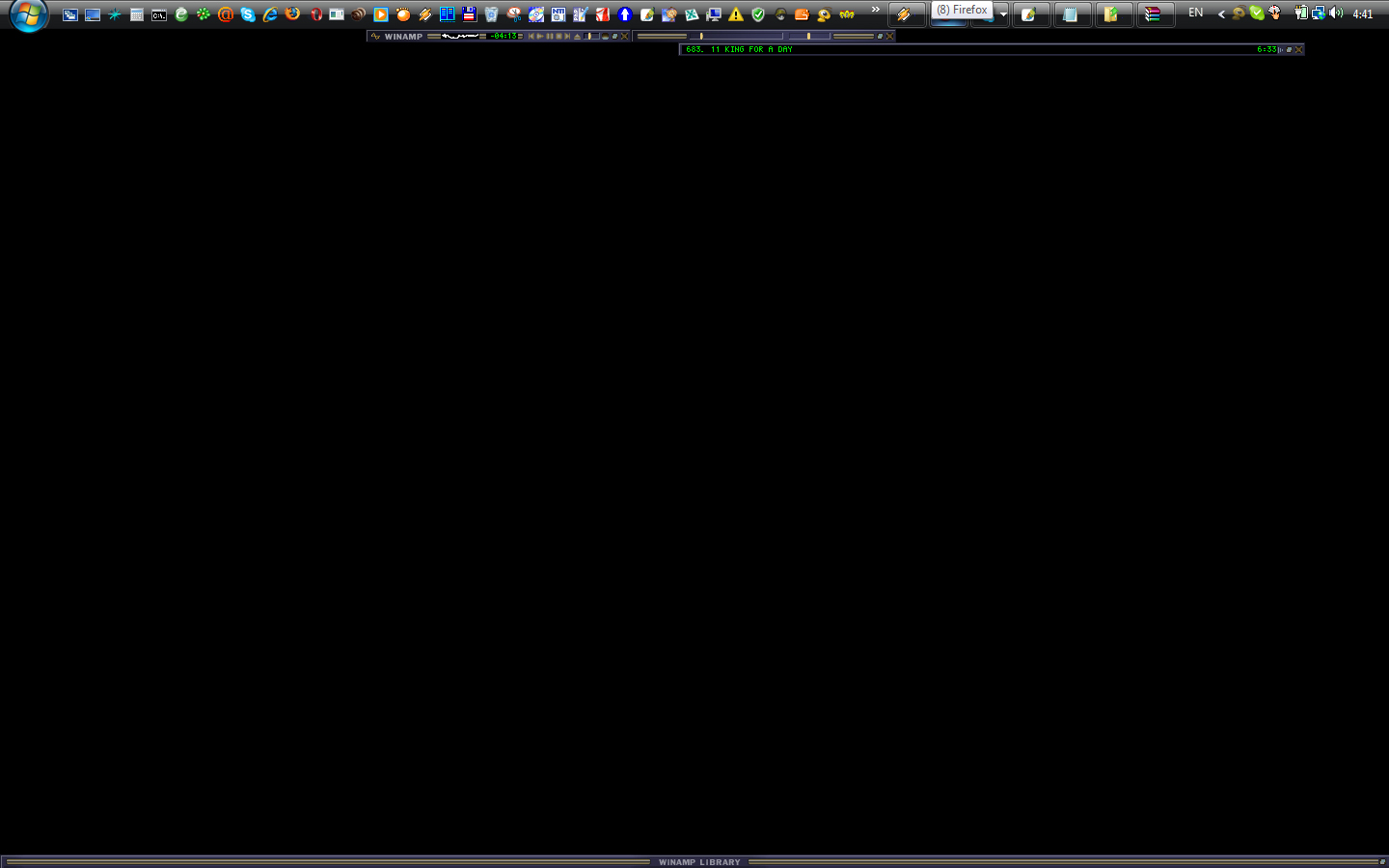Open the EN language bar indicator
This screenshot has width=1389, height=868.
click(1196, 13)
